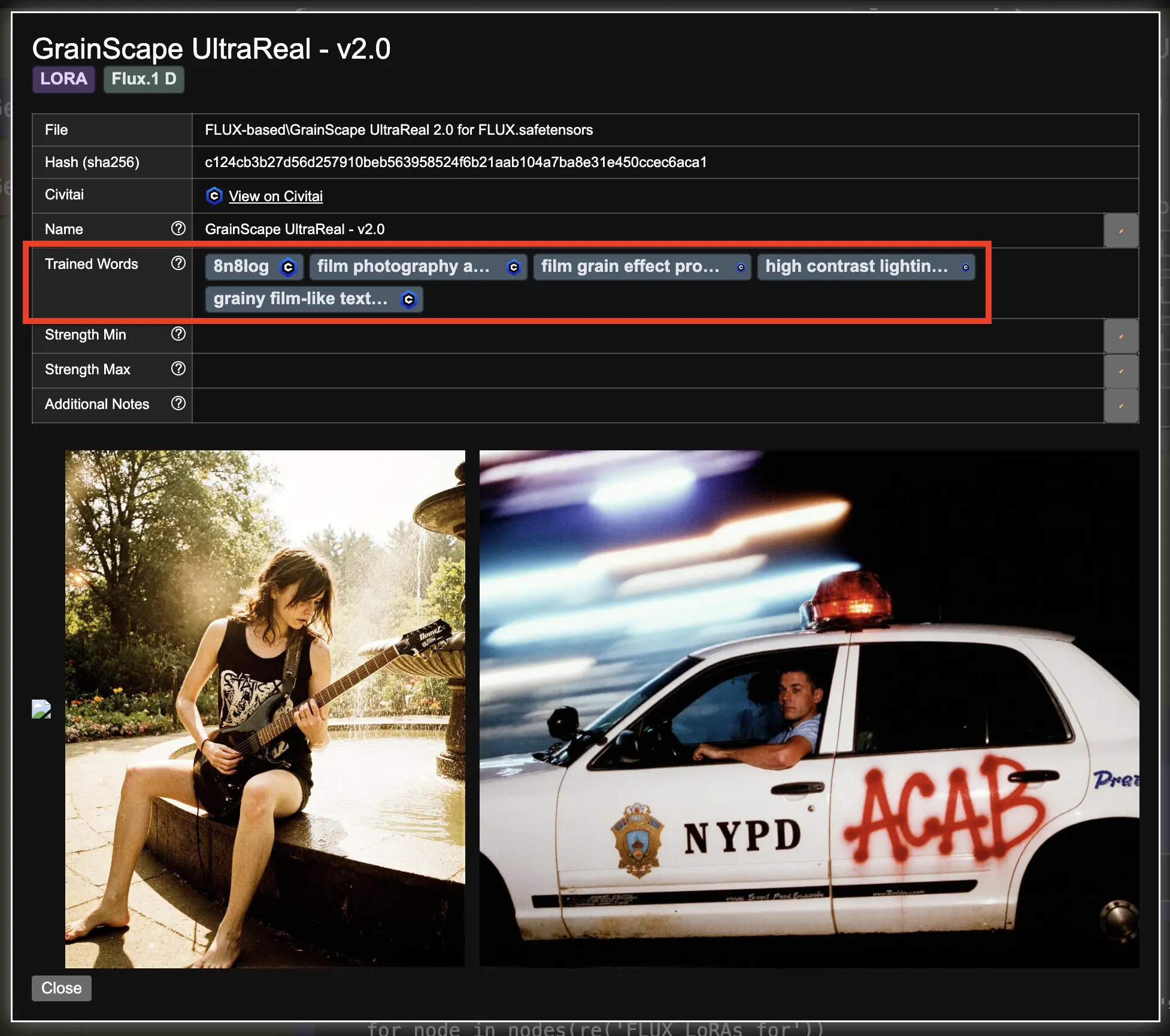Select the 'grainy film-like text...' tag
This screenshot has height=1036, width=1170.
301,299
